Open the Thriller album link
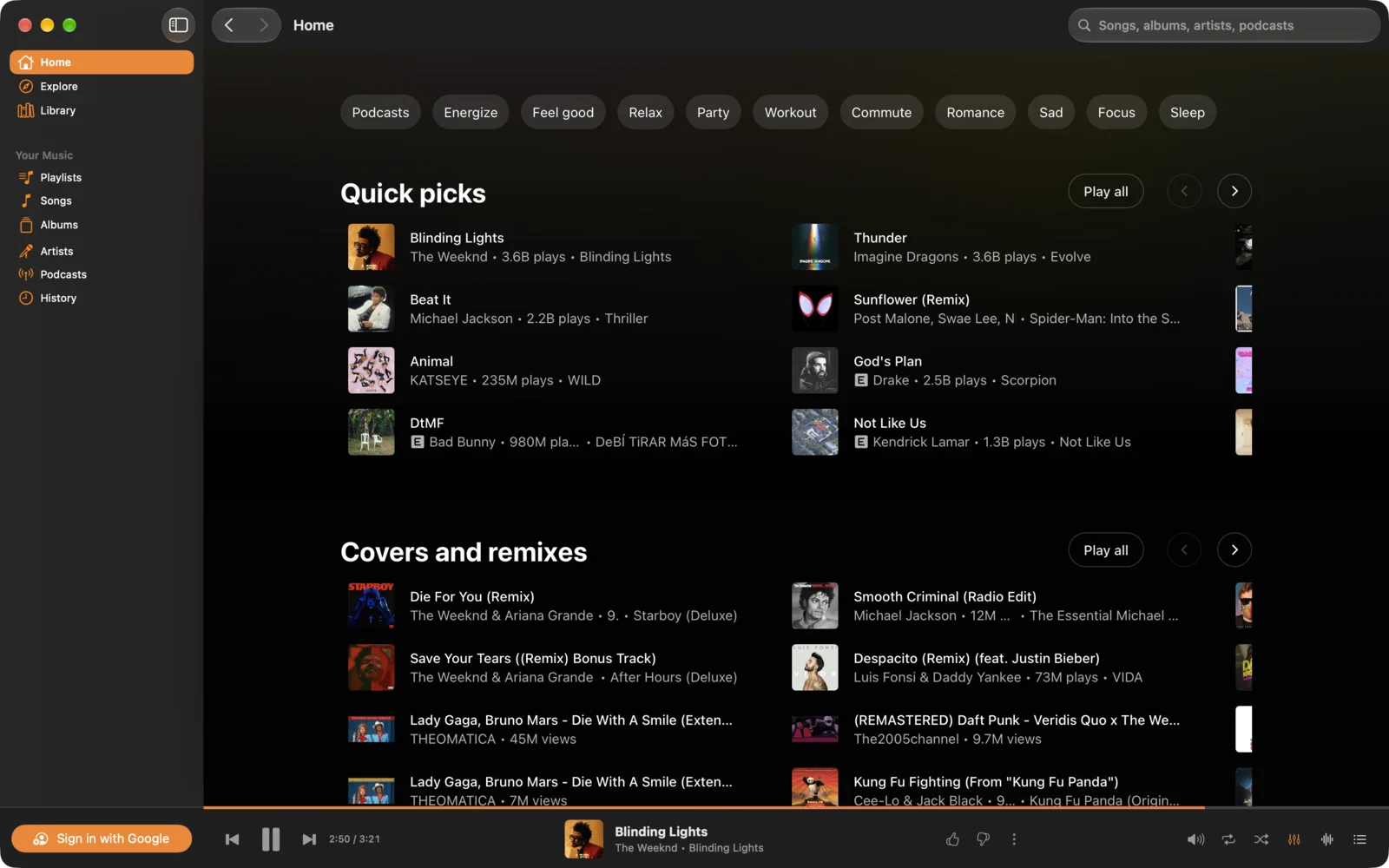 (x=626, y=319)
